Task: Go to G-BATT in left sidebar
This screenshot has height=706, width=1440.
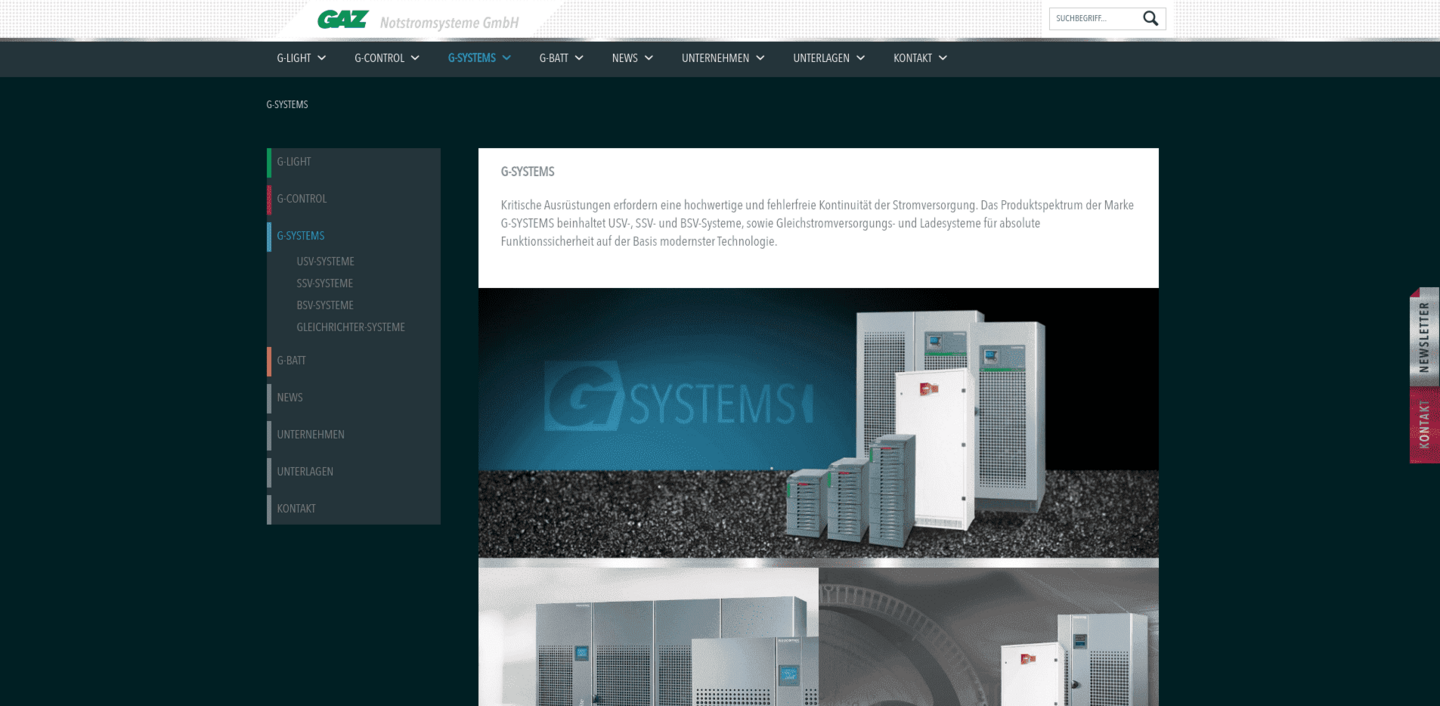Action: (291, 361)
